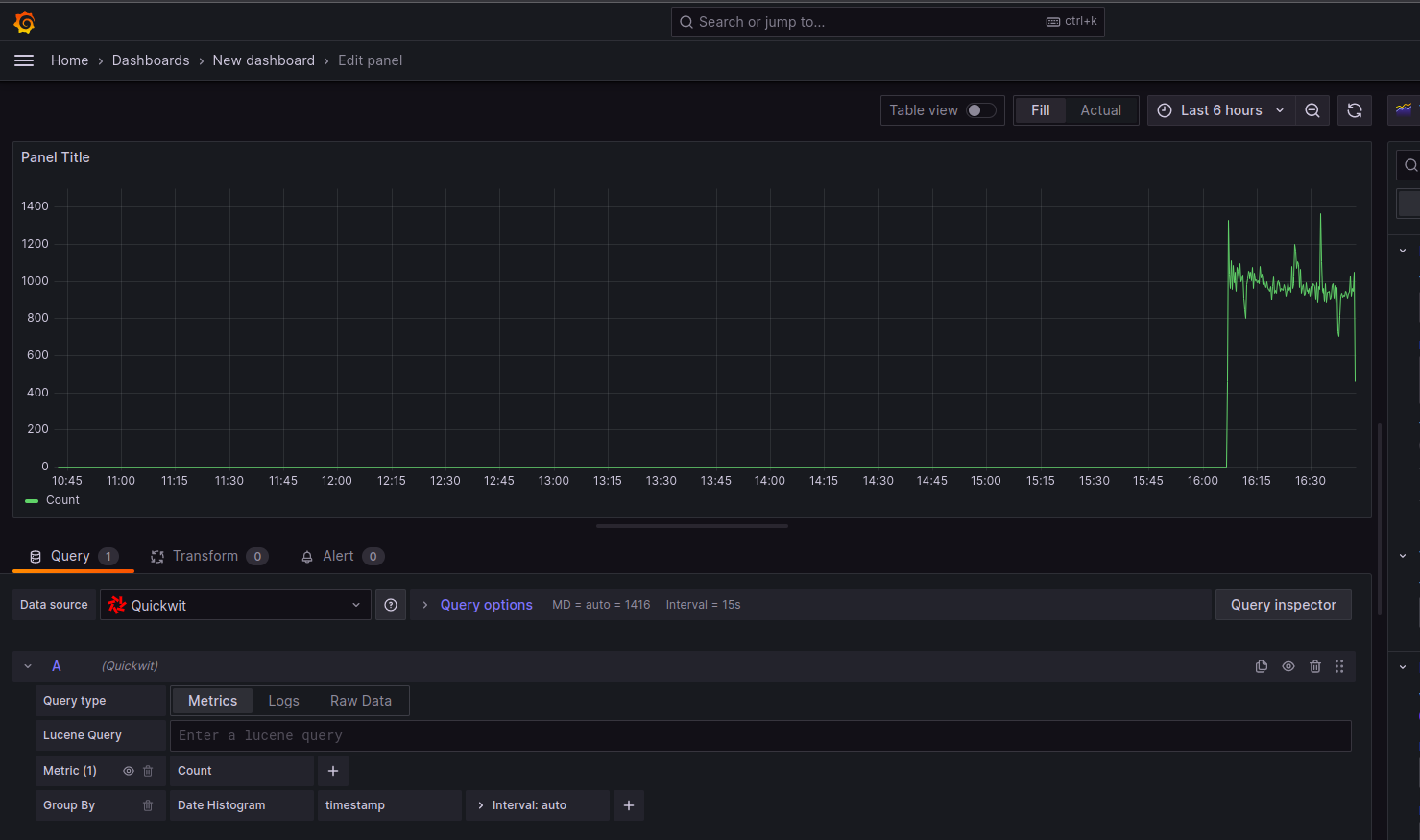
Task: Toggle query A visibility eye icon
Action: click(x=1288, y=666)
